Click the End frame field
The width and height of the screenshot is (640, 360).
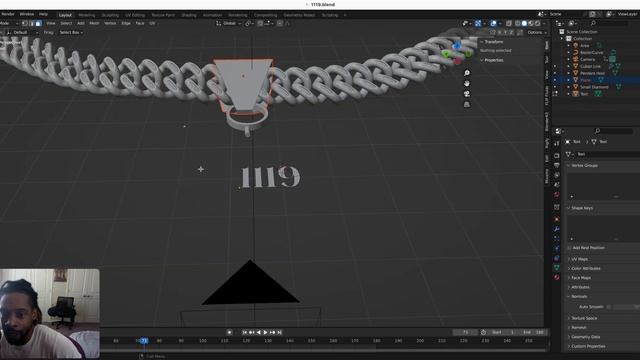tap(533, 332)
